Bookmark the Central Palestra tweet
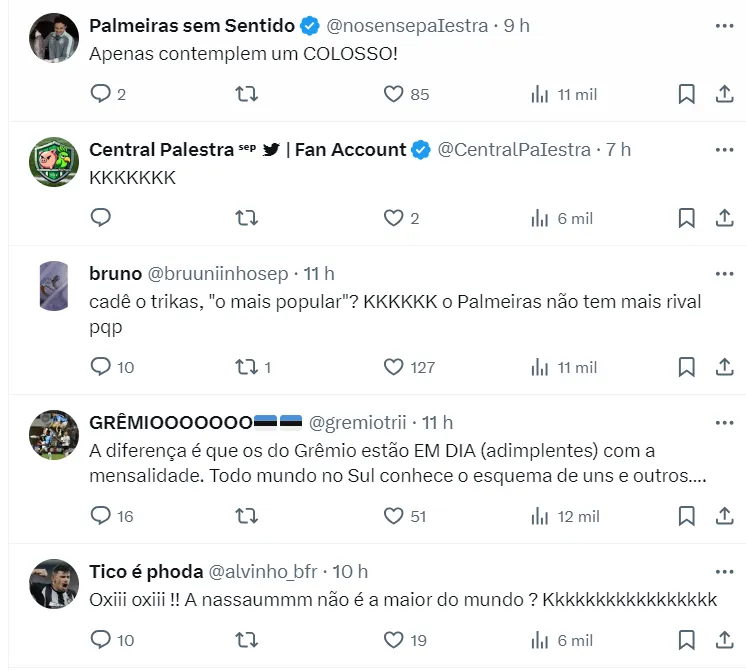This screenshot has height=671, width=746. coord(686,217)
